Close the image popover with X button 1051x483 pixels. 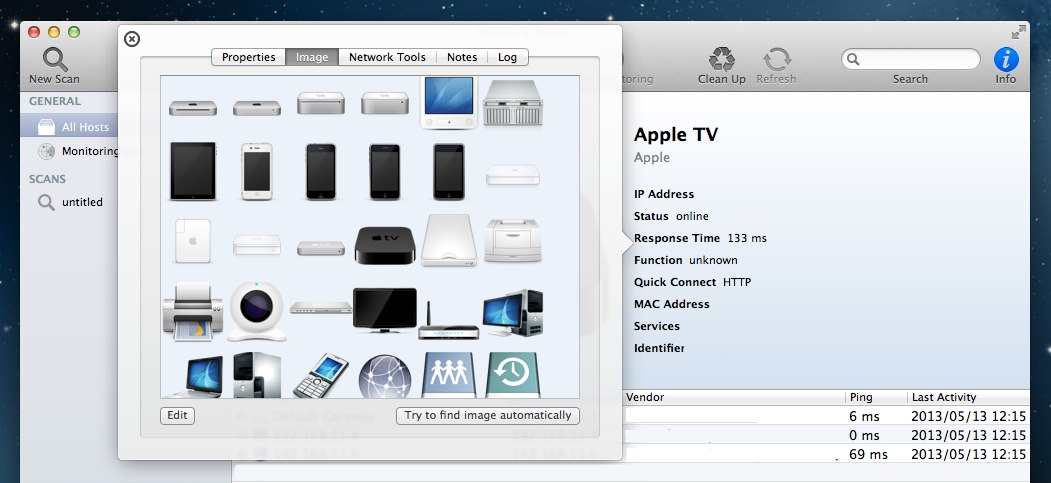(x=132, y=39)
